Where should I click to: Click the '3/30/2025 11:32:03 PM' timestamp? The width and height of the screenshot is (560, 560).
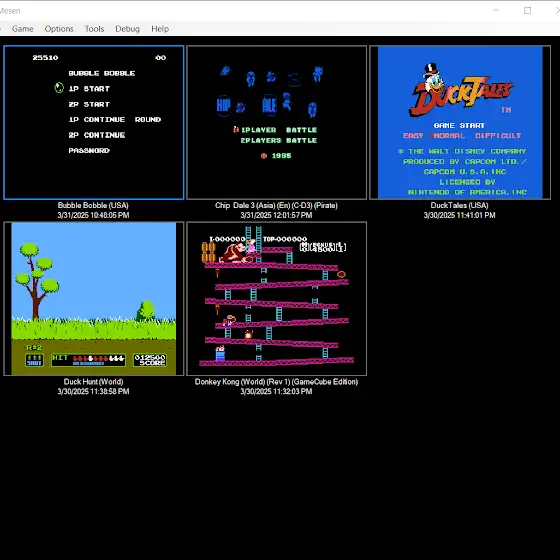[x=276, y=391]
